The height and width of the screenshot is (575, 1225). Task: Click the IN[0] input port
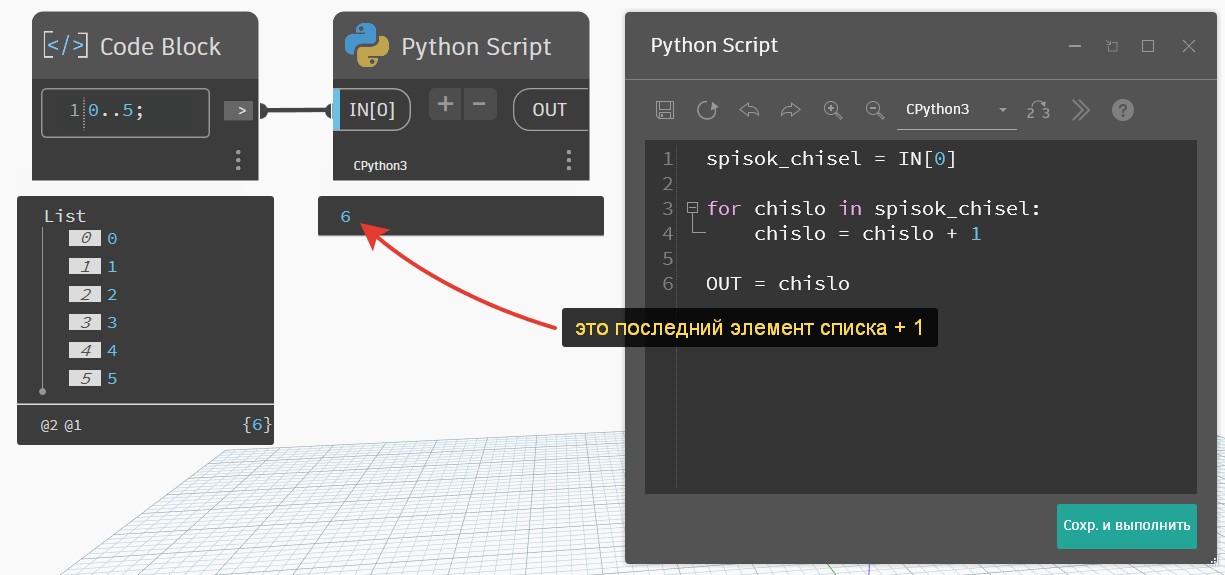[372, 110]
